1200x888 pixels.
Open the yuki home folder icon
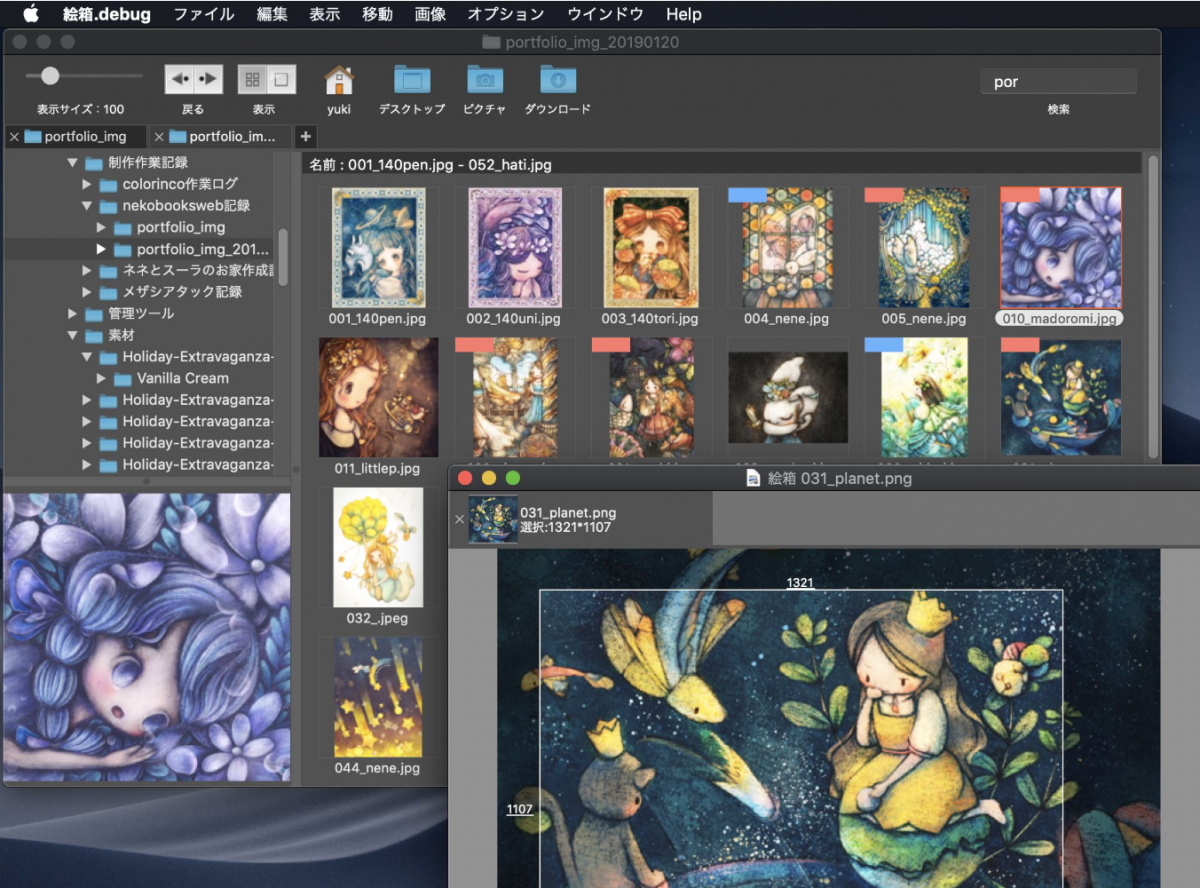pyautogui.click(x=339, y=79)
